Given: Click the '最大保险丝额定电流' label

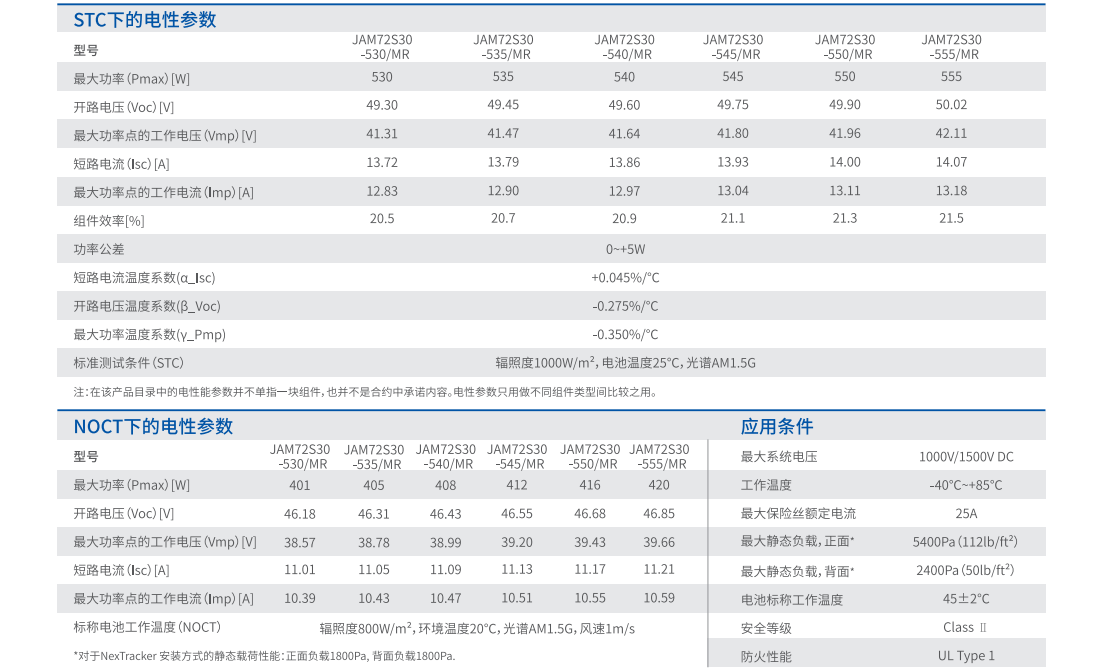Looking at the screenshot, I should click(798, 514).
